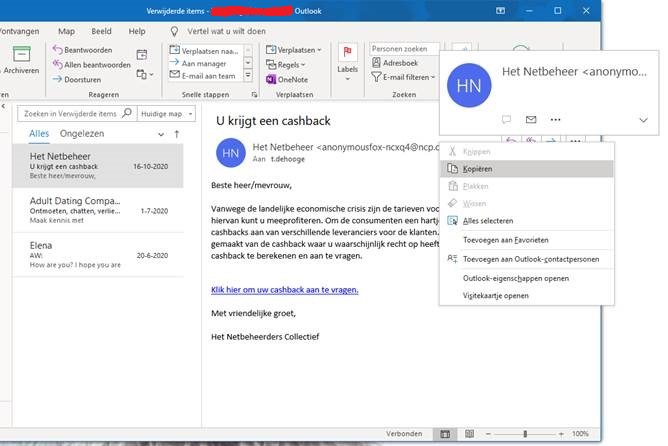
Task: Click the lightbulb icon beside Vertel wat
Action: pyautogui.click(x=174, y=31)
